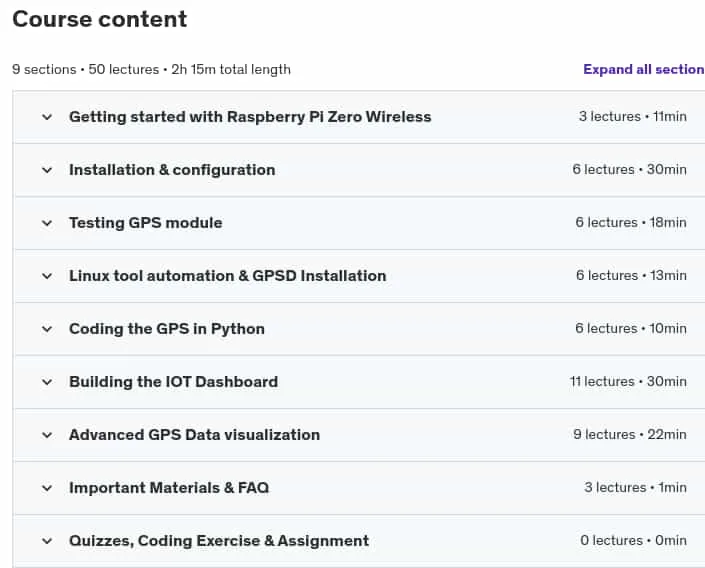Click the 0 lectures • 0min label
This screenshot has height=568, width=705.
tap(634, 541)
